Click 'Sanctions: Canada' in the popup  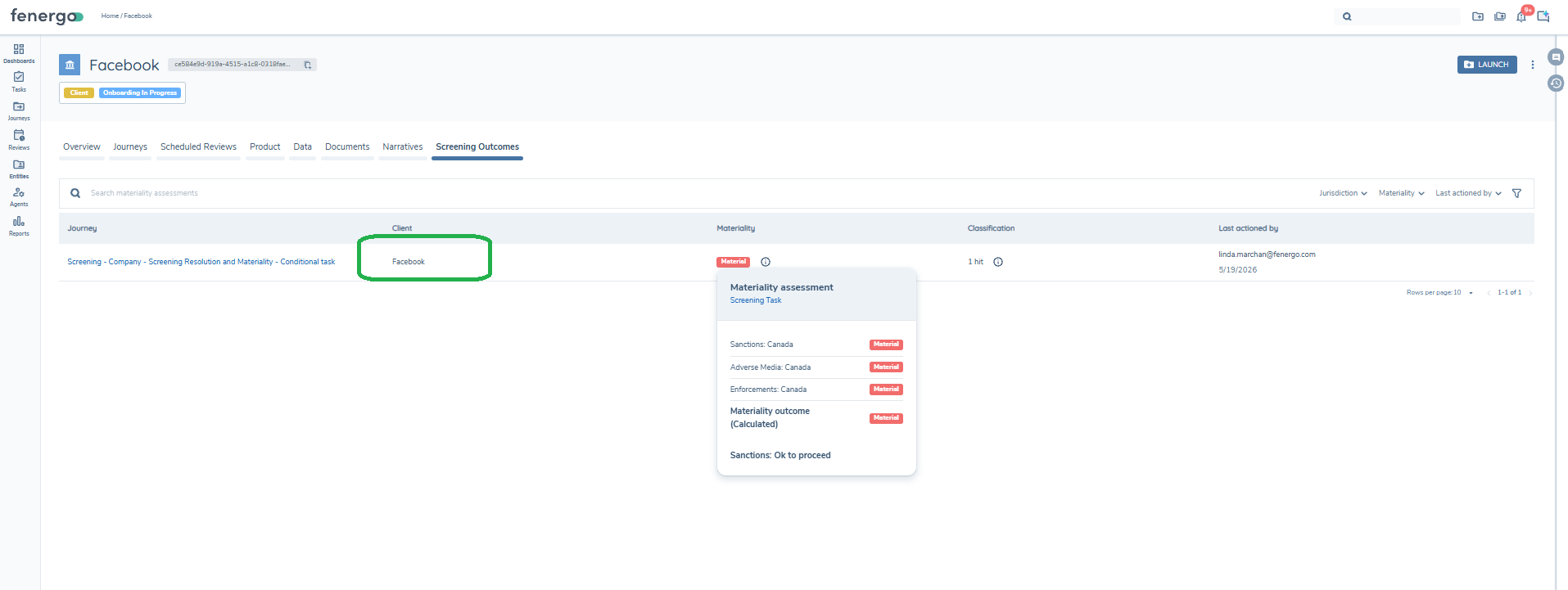pyautogui.click(x=761, y=345)
